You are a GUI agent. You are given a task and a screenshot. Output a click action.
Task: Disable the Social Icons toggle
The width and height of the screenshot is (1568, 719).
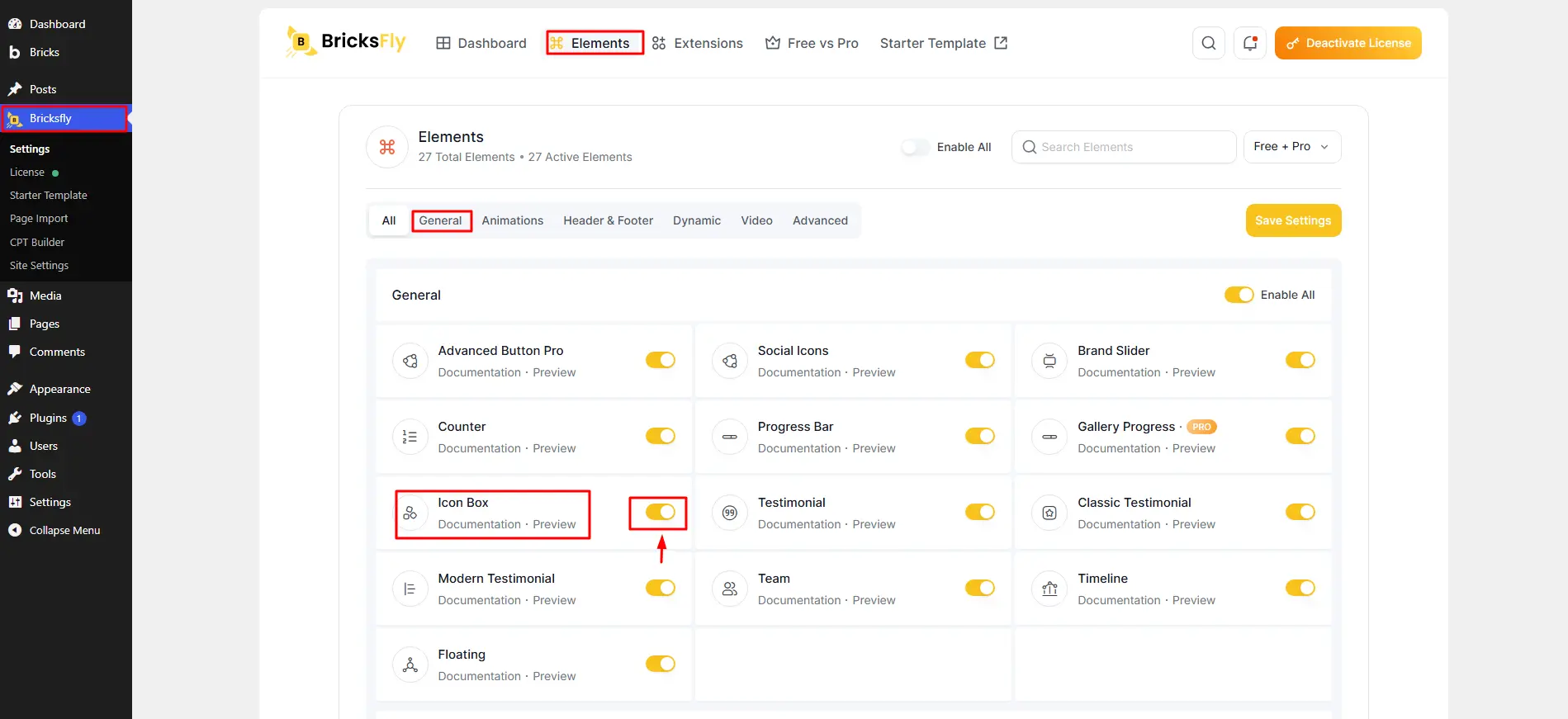click(980, 360)
